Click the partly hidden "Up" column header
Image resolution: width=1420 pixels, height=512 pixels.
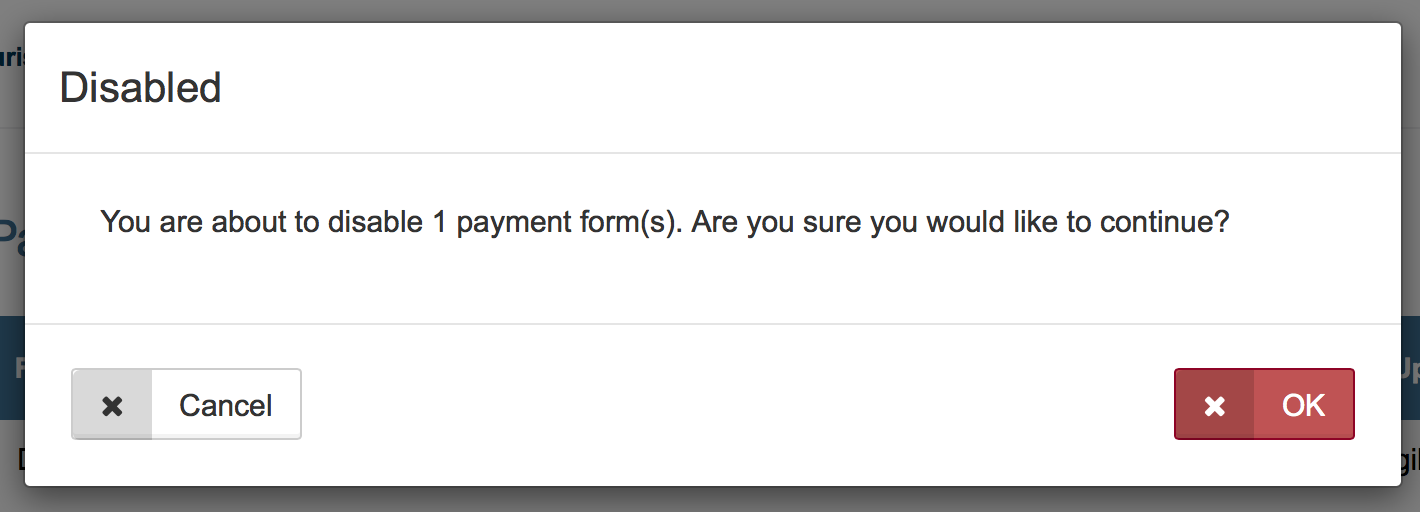click(1410, 370)
